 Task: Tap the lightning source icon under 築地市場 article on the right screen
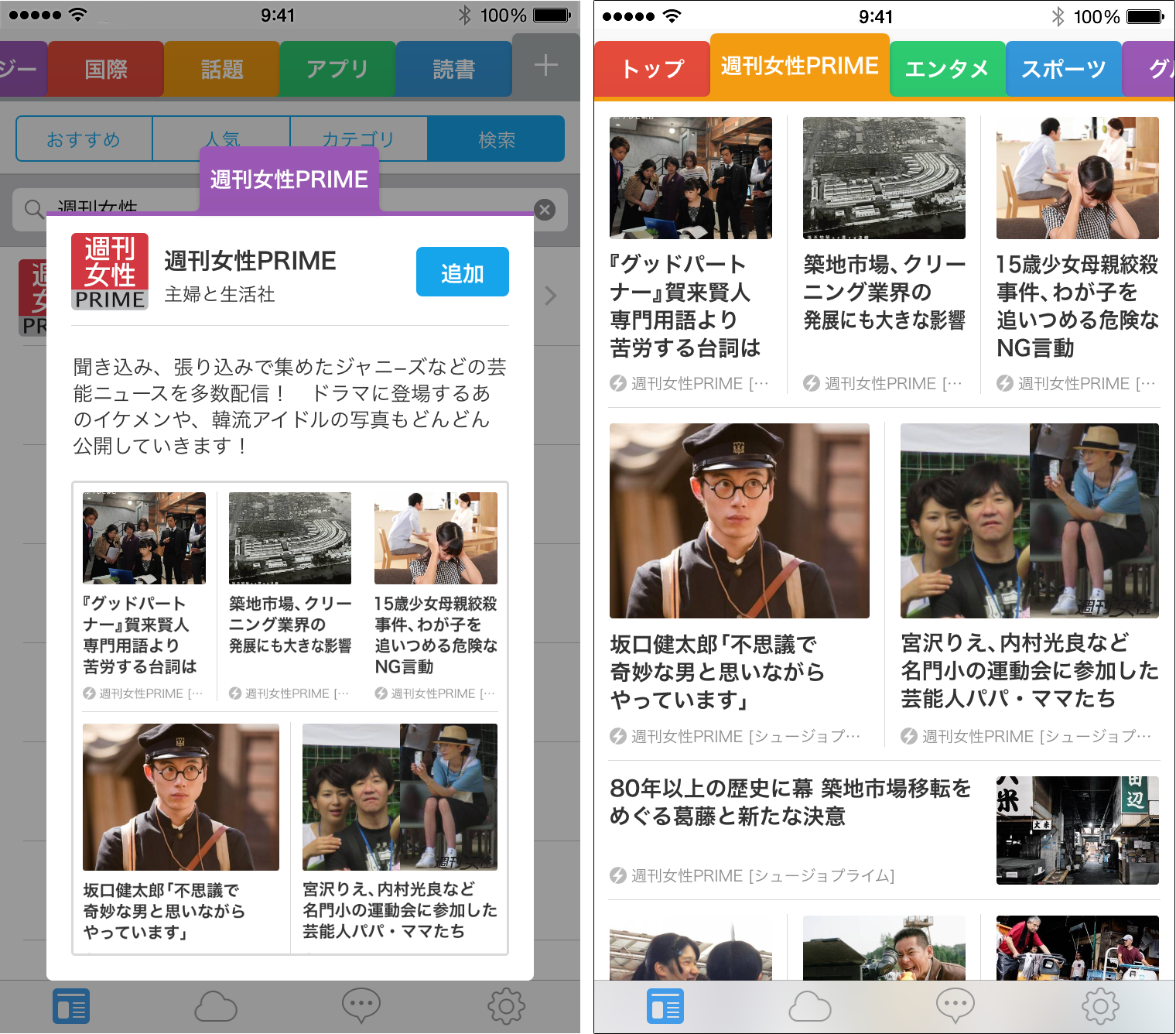[x=811, y=383]
